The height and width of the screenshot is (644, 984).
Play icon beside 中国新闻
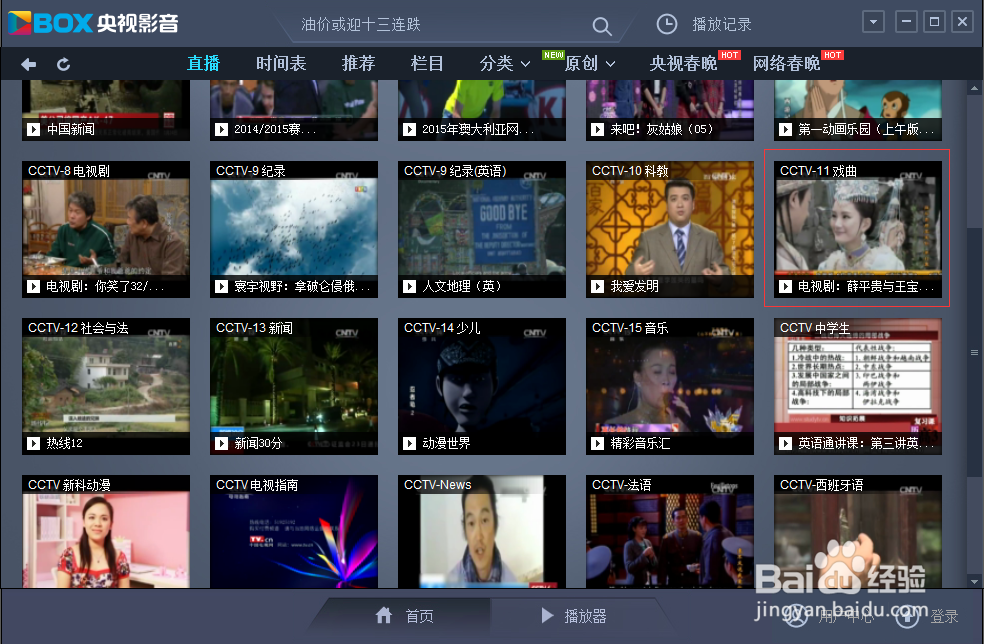pyautogui.click(x=33, y=129)
